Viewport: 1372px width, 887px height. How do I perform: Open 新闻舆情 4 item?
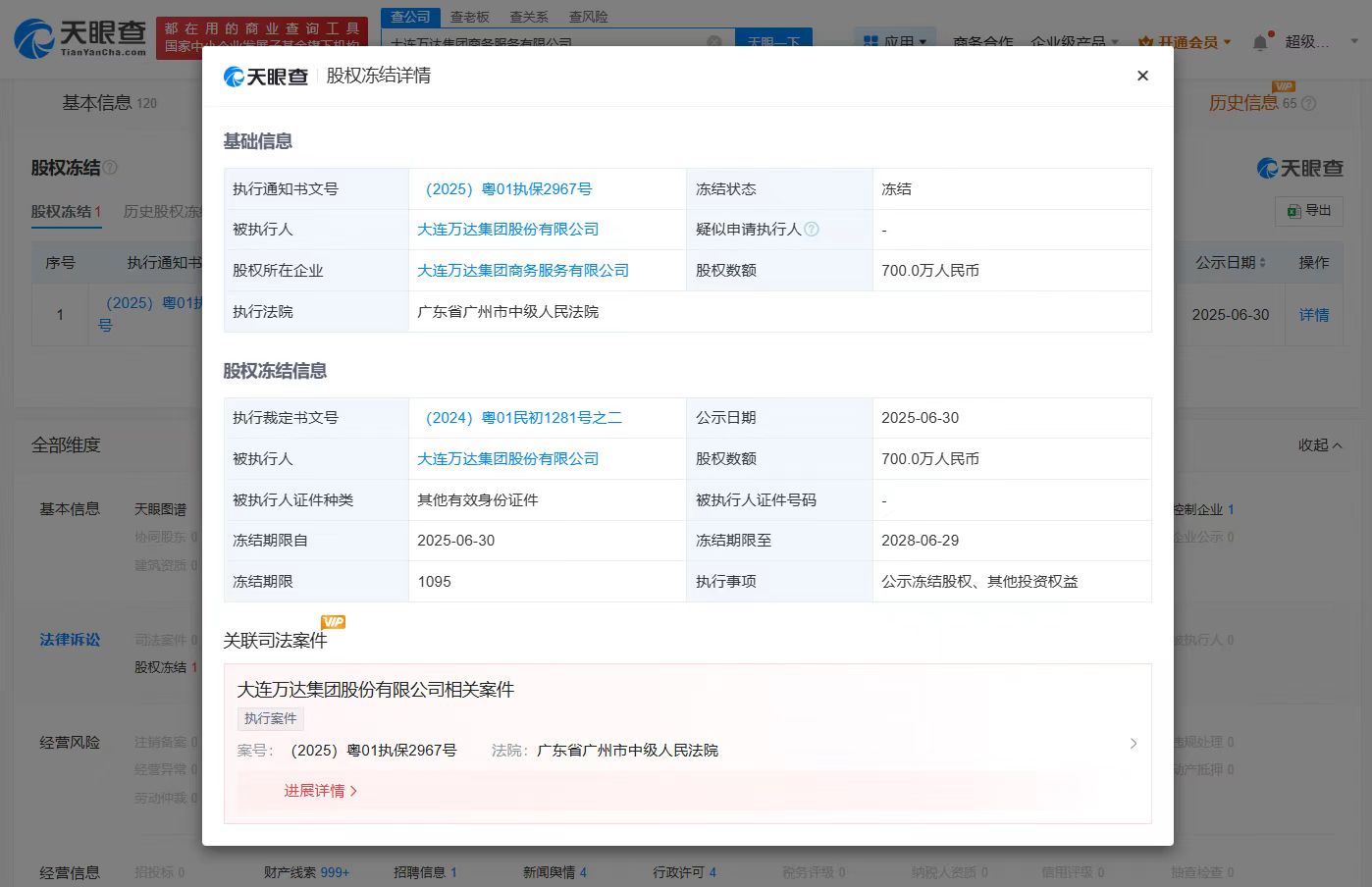(x=554, y=872)
